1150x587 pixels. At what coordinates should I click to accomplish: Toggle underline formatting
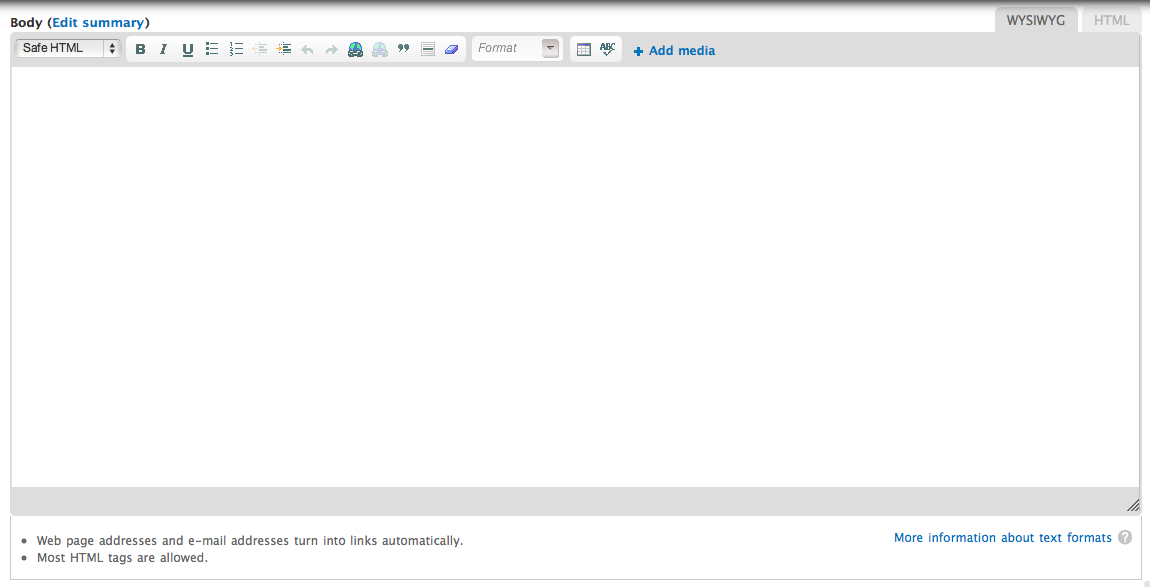click(x=188, y=49)
